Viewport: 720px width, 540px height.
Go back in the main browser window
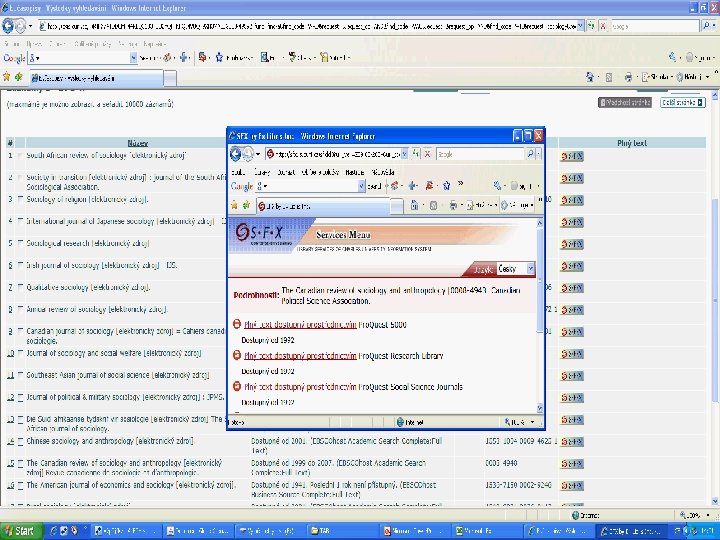click(8, 26)
